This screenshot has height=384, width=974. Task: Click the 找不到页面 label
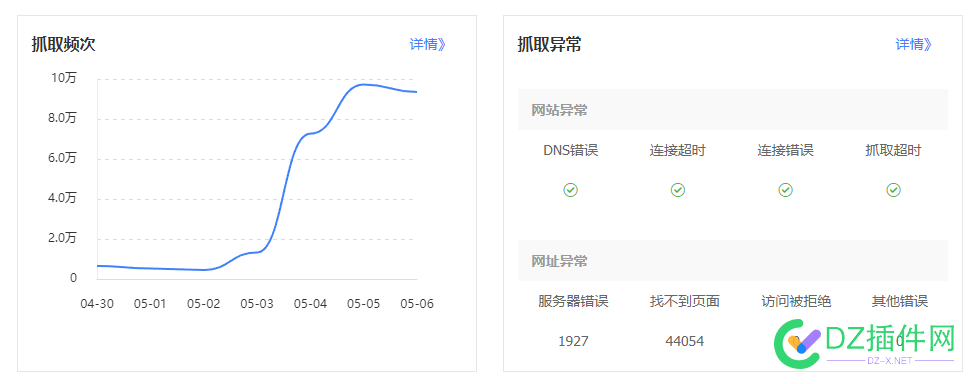pyautogui.click(x=685, y=302)
